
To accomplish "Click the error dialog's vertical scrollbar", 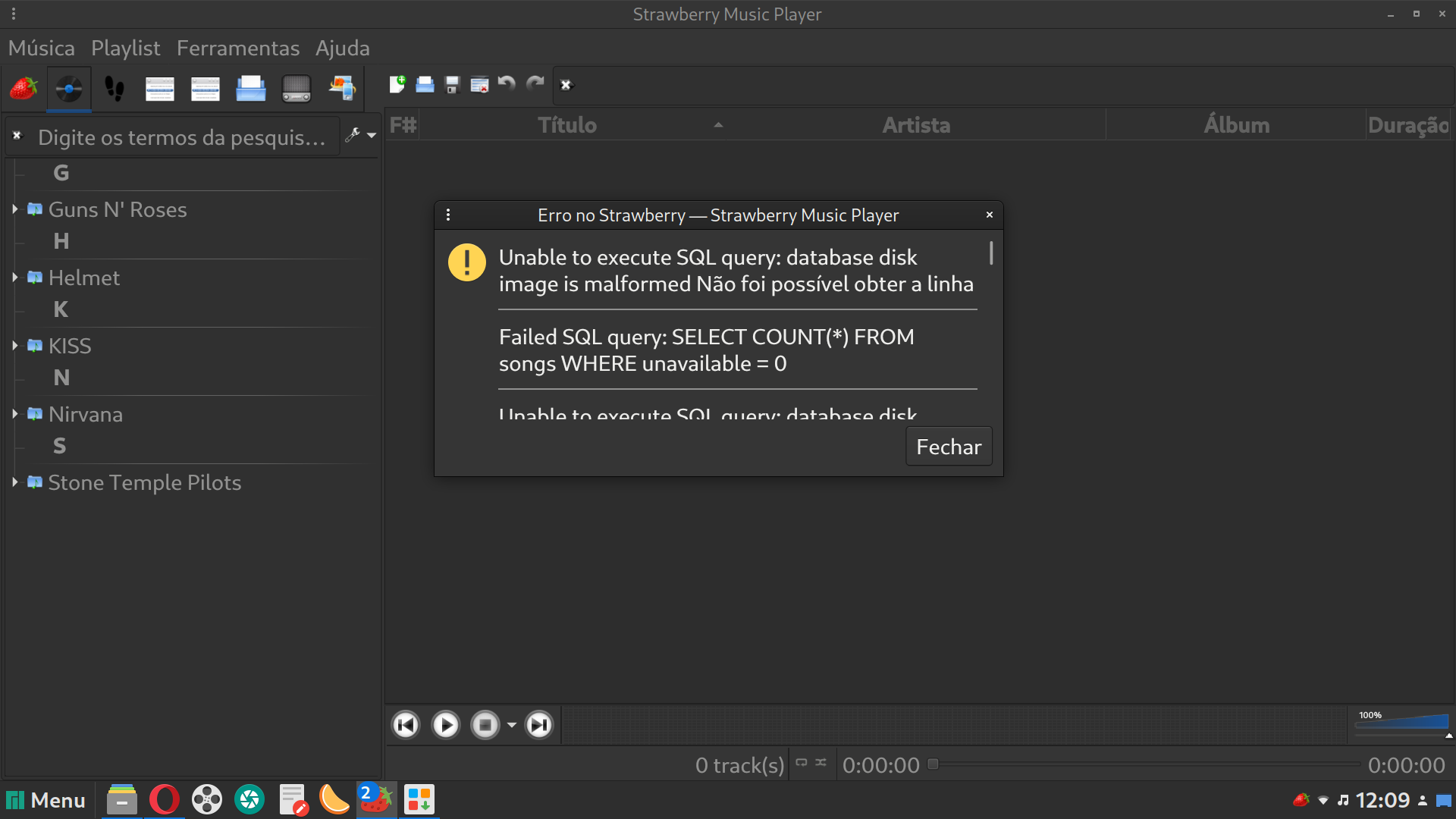I will 991,253.
